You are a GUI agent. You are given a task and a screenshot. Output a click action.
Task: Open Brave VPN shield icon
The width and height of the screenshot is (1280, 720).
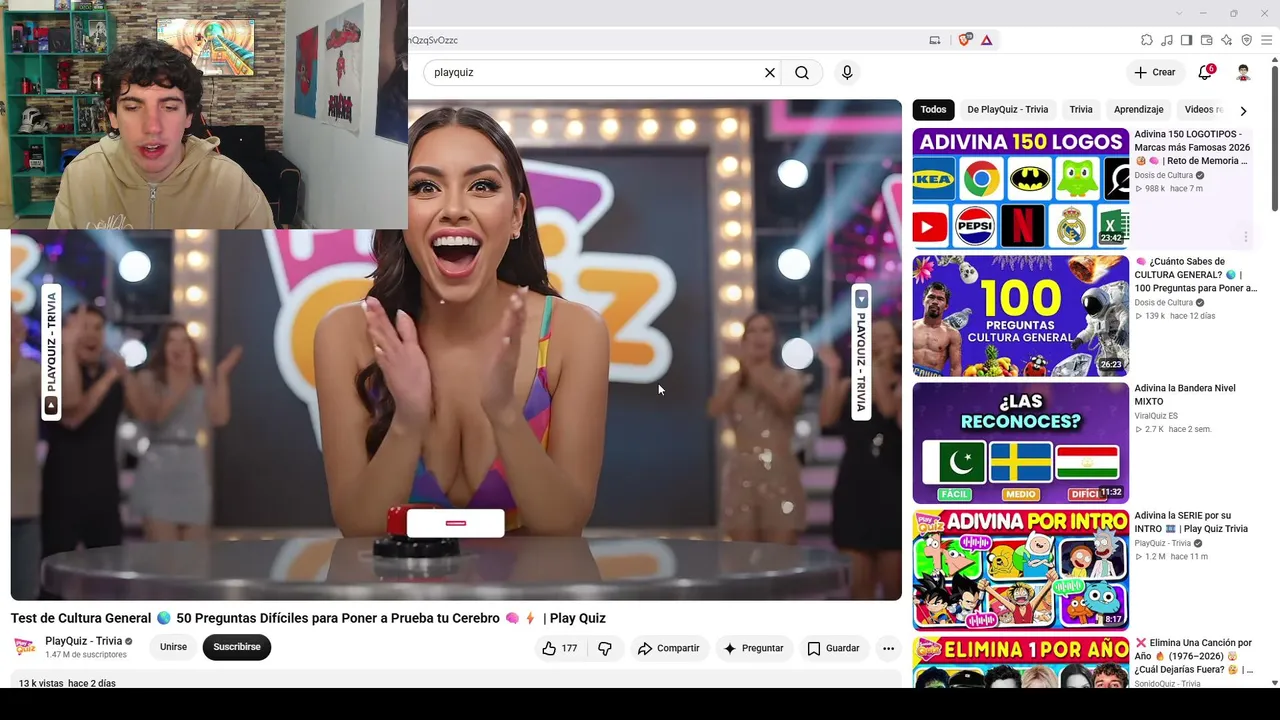pyautogui.click(x=1246, y=40)
